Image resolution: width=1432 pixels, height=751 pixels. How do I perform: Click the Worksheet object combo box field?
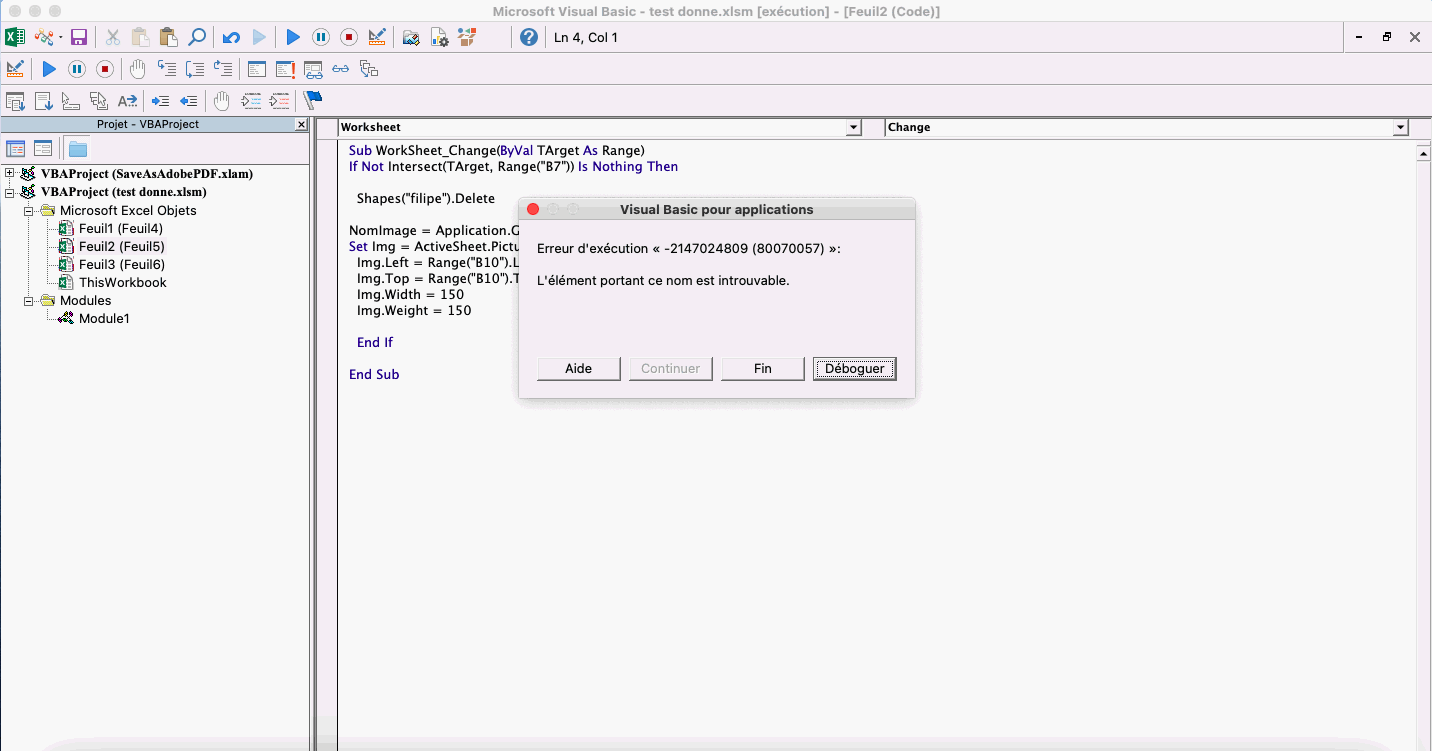pos(600,127)
